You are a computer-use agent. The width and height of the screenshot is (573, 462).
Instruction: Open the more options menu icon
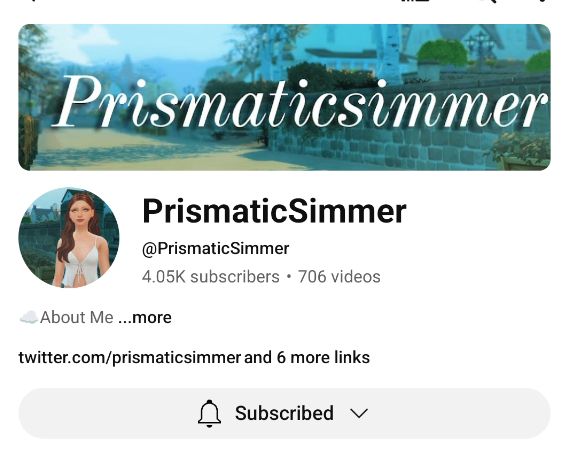[x=544, y=1]
